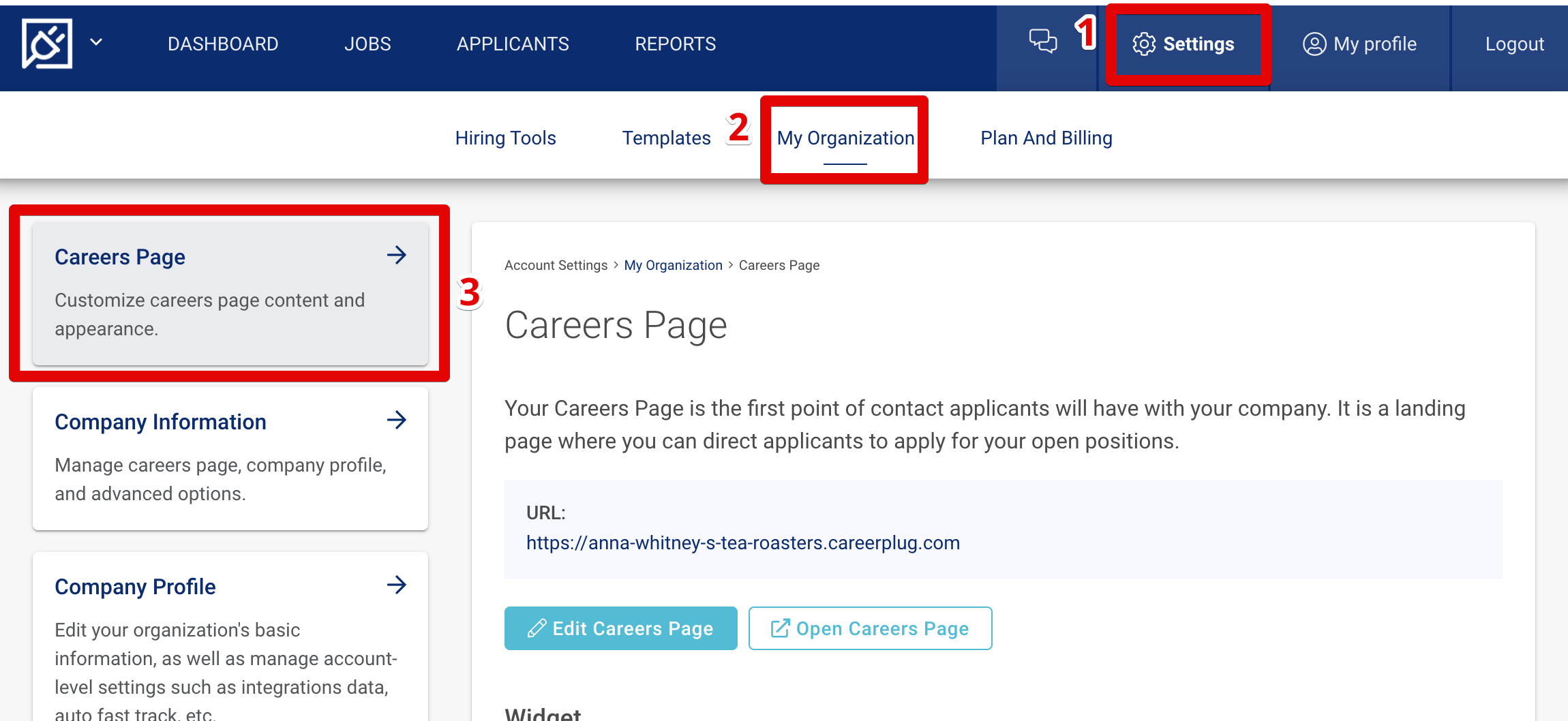1568x721 pixels.
Task: Click the pencil icon on Edit Careers Page
Action: point(537,628)
